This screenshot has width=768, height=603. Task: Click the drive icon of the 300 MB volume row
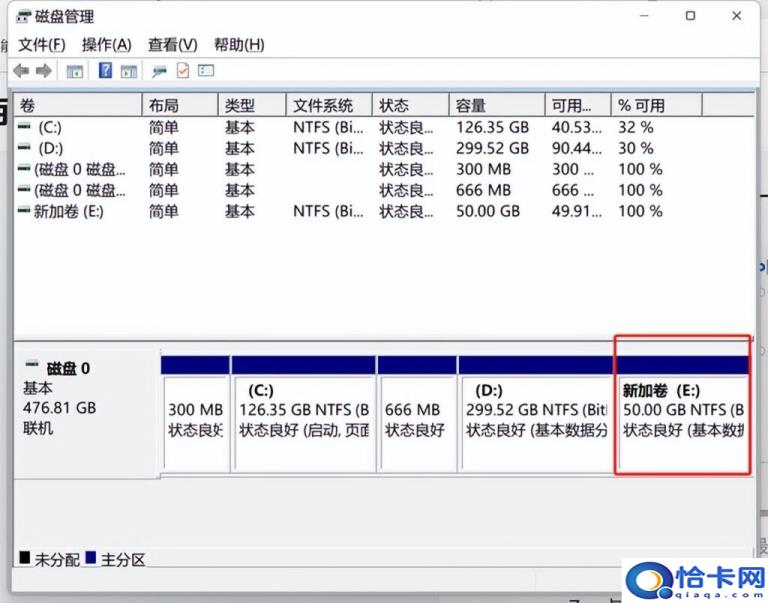(x=24, y=169)
